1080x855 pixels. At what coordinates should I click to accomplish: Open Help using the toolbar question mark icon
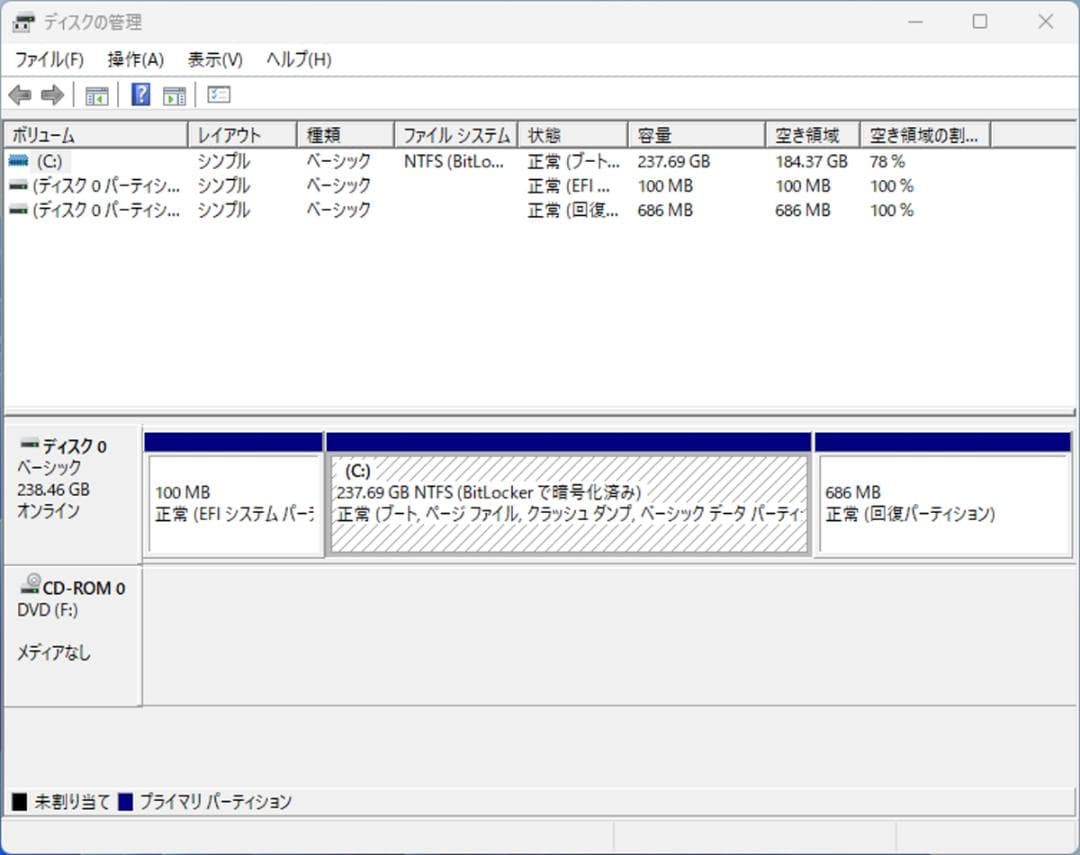point(141,94)
